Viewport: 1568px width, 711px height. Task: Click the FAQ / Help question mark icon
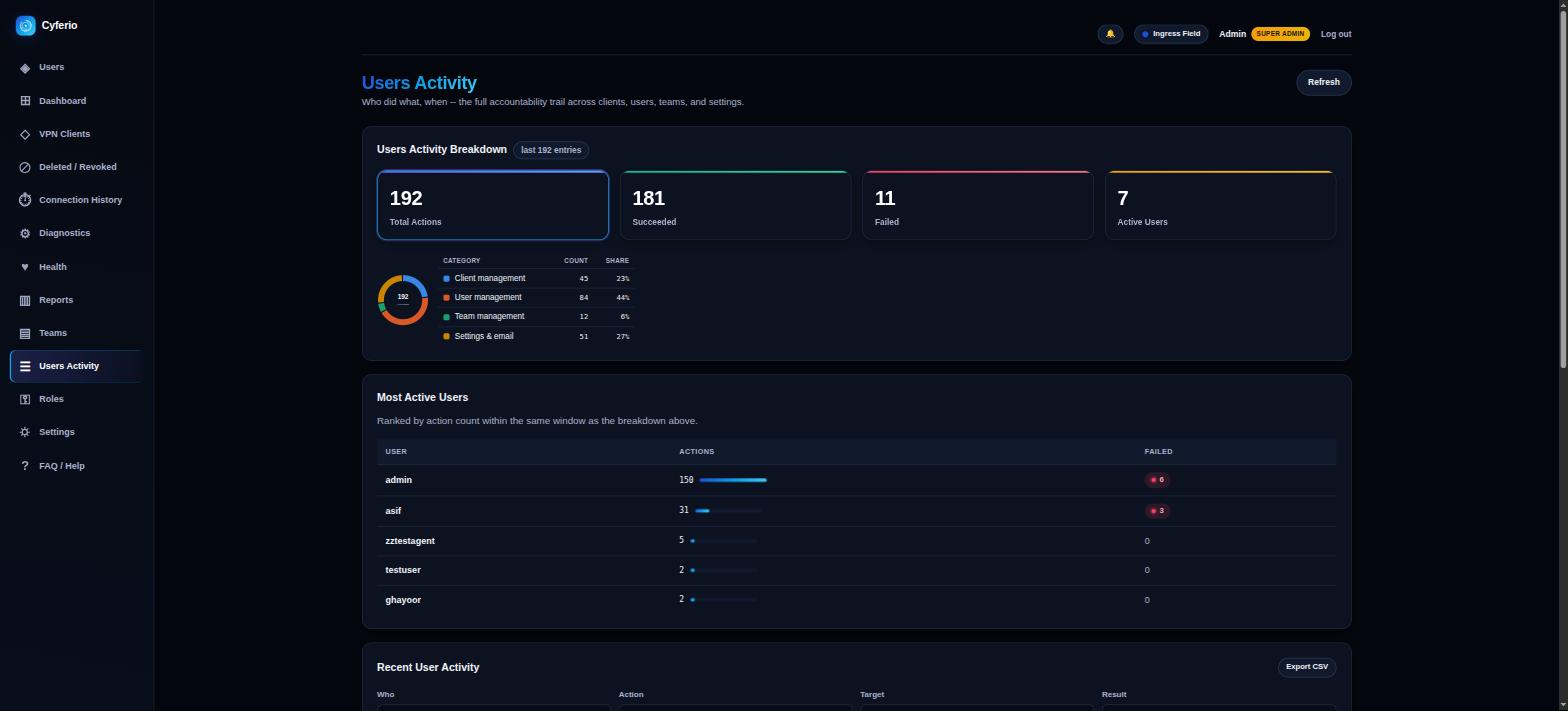[x=25, y=466]
